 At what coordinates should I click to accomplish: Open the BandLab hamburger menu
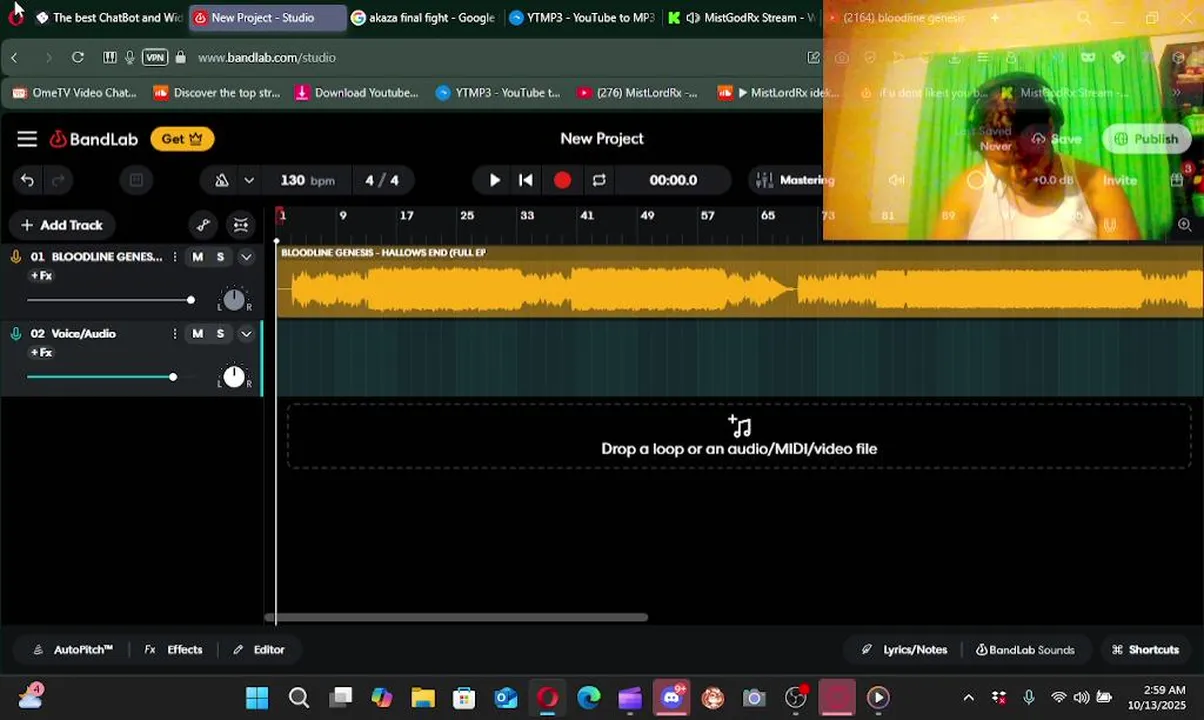point(27,139)
